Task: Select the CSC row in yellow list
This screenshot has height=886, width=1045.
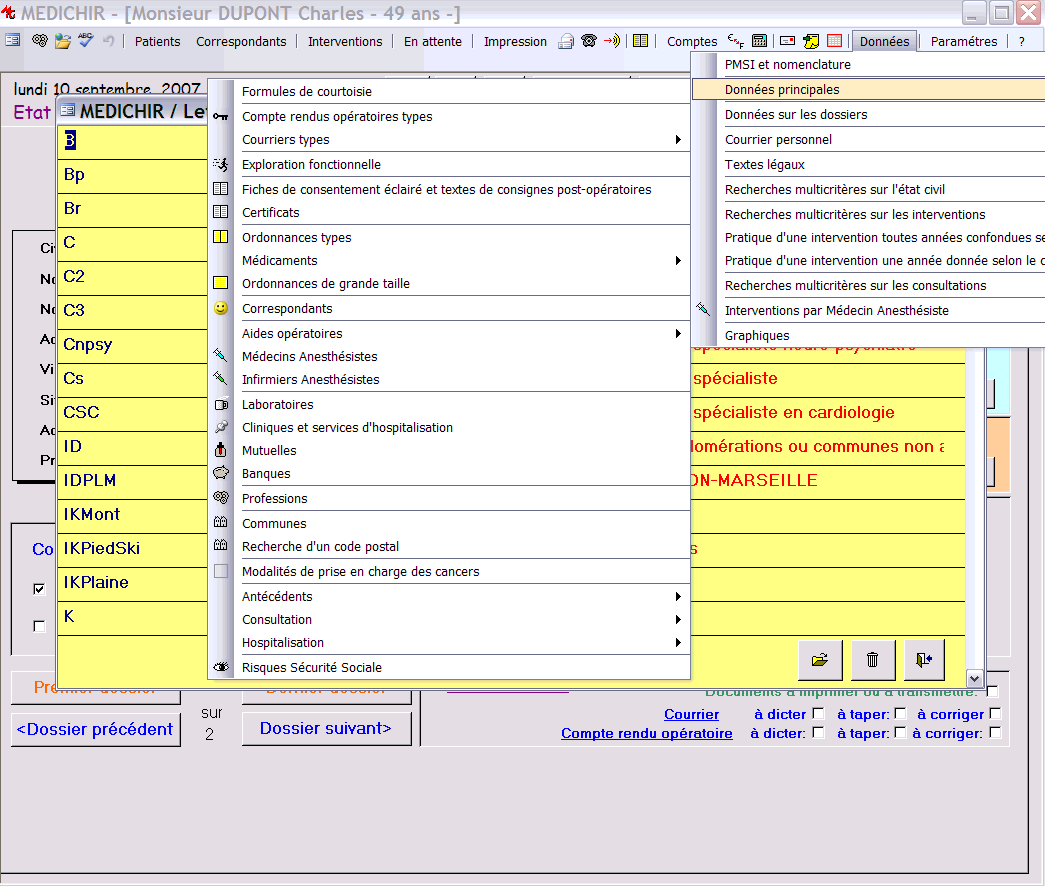Action: [132, 413]
